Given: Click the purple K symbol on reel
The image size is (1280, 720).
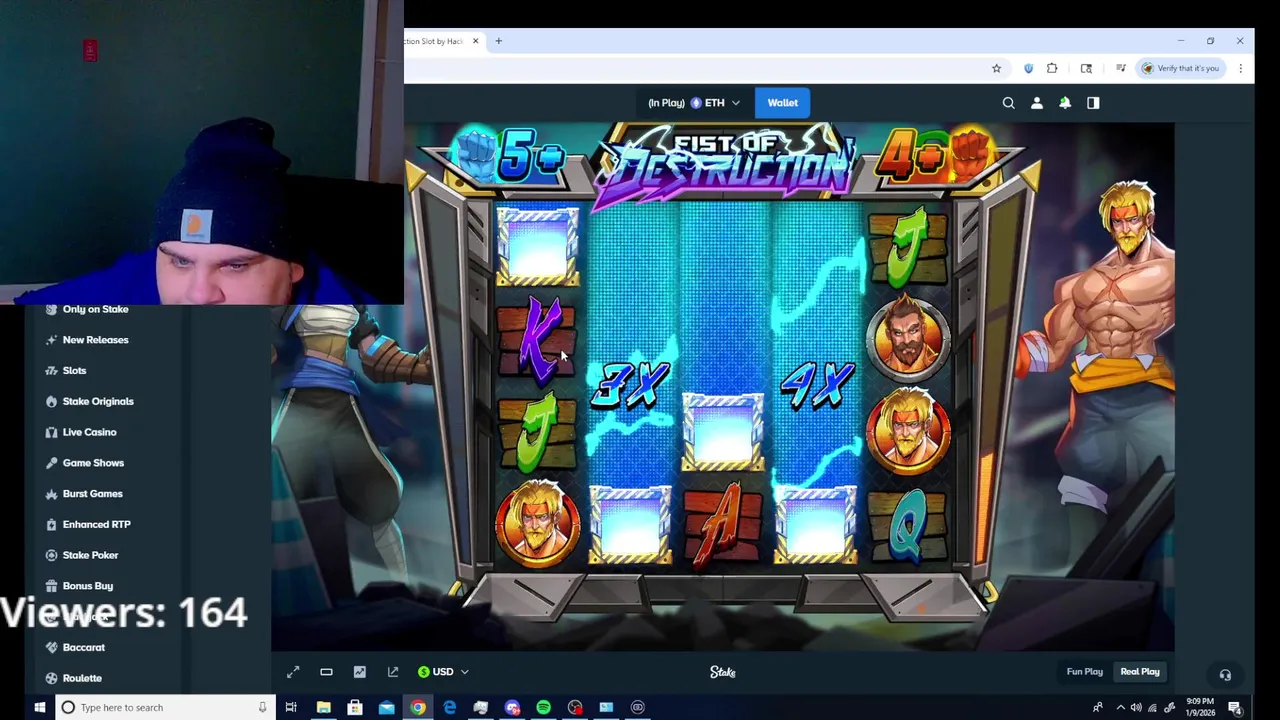Looking at the screenshot, I should [537, 340].
